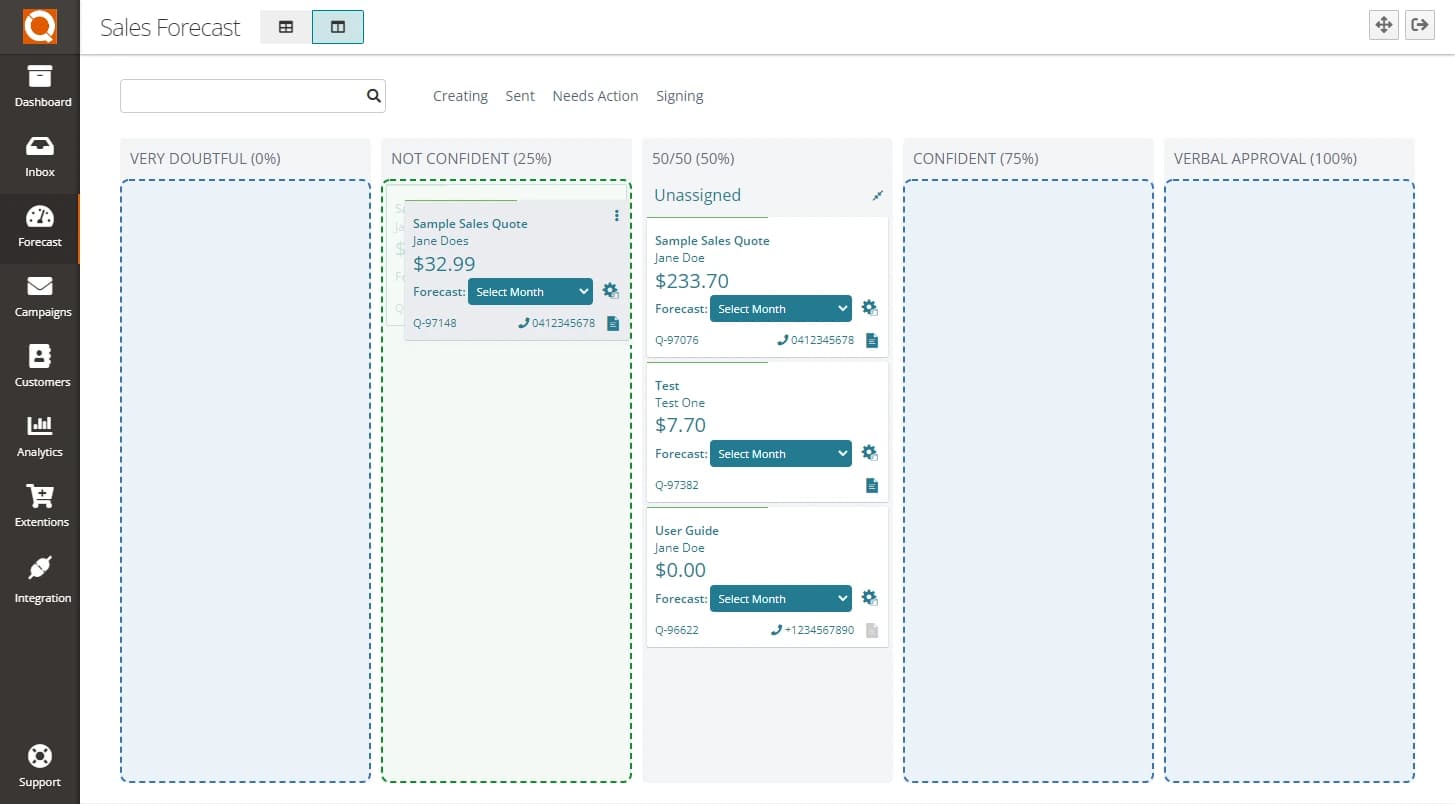Image resolution: width=1455 pixels, height=804 pixels.
Task: Click the document icon on quote Q-97382
Action: tap(871, 485)
